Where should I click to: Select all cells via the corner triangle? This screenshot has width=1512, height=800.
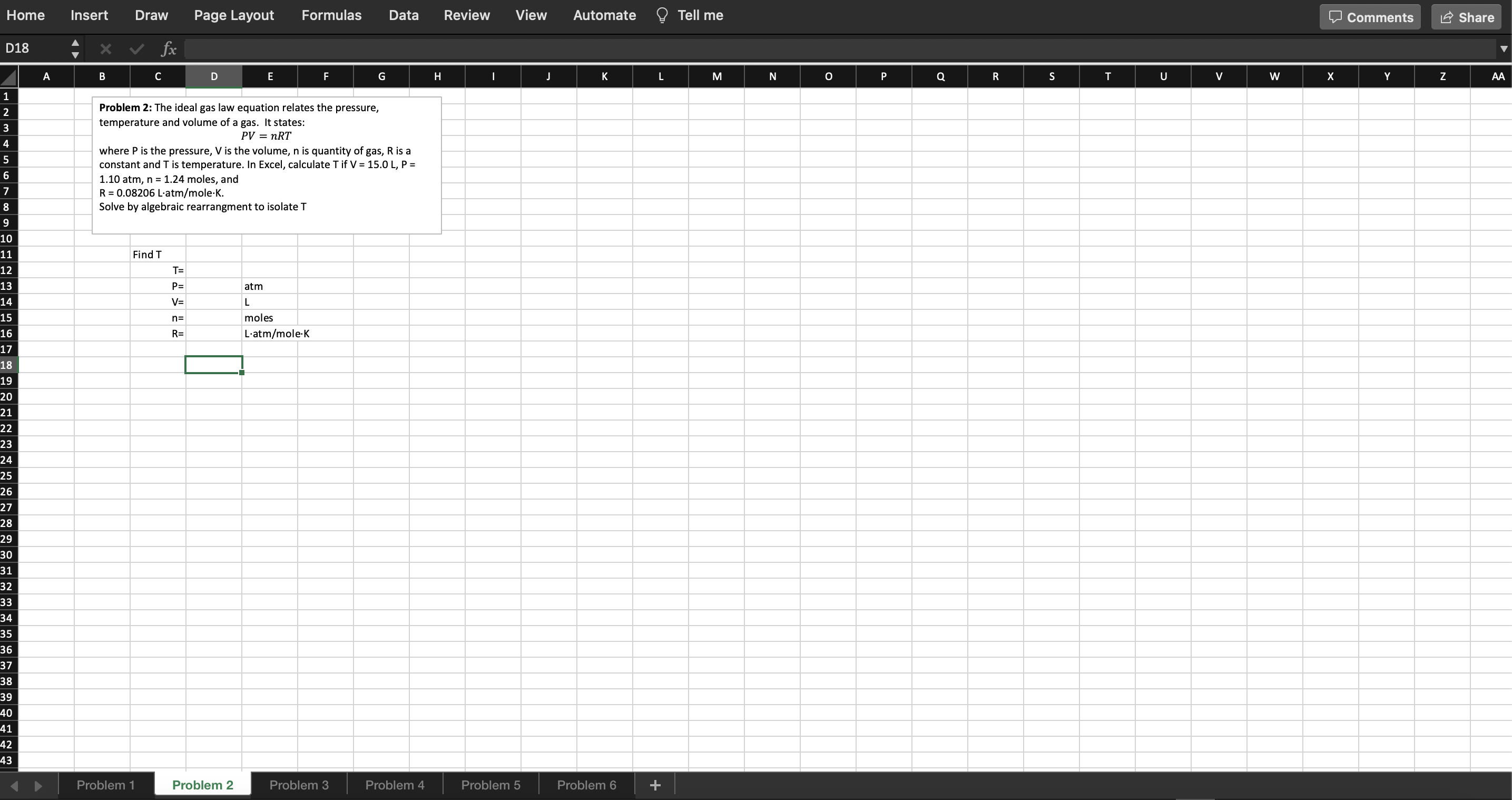[8, 76]
